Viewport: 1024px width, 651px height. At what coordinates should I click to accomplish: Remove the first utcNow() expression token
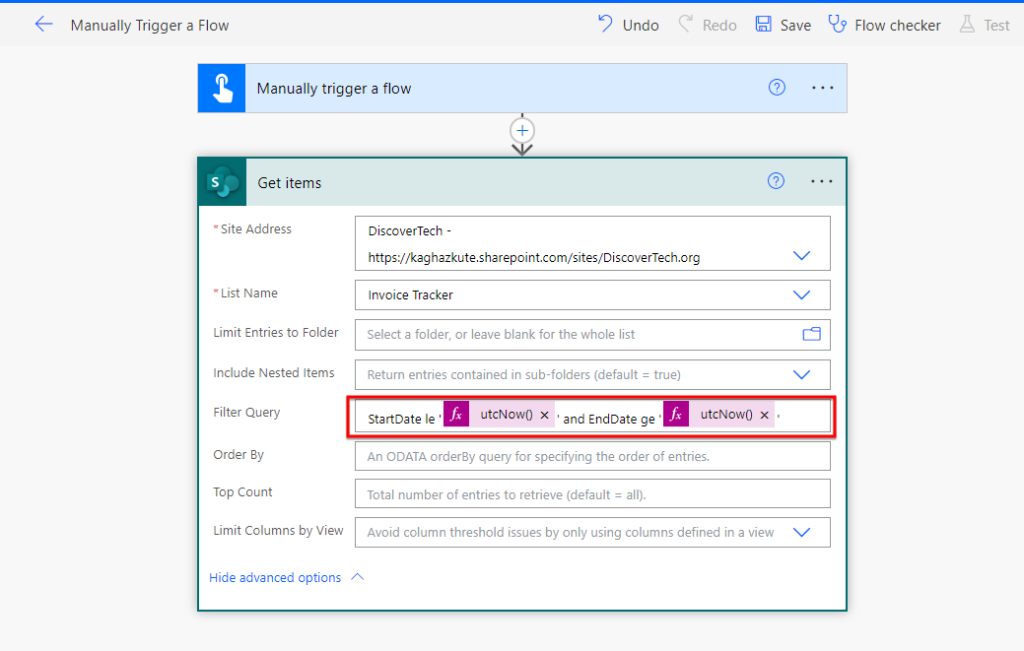[x=544, y=415]
